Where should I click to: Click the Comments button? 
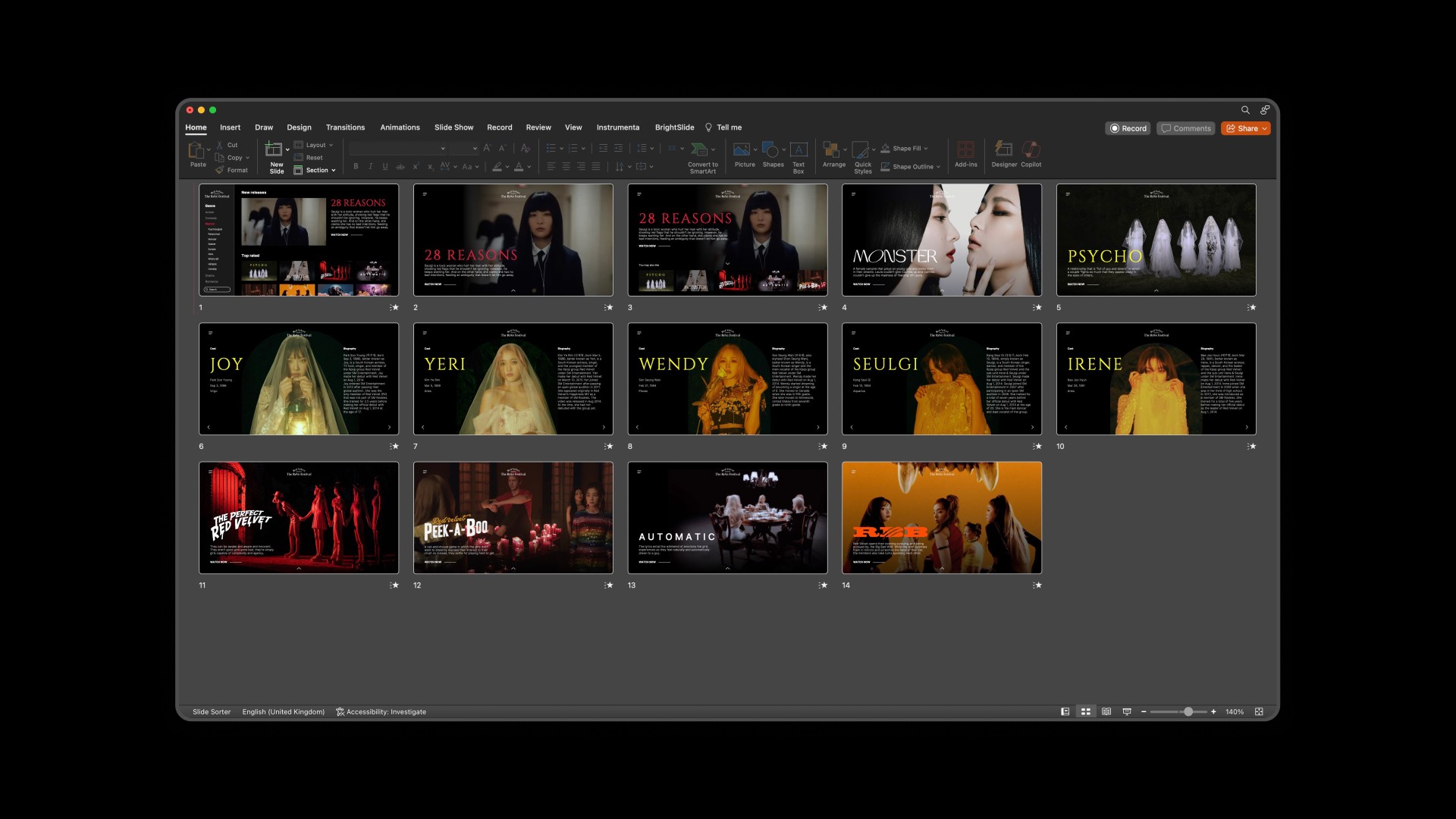pos(1186,129)
